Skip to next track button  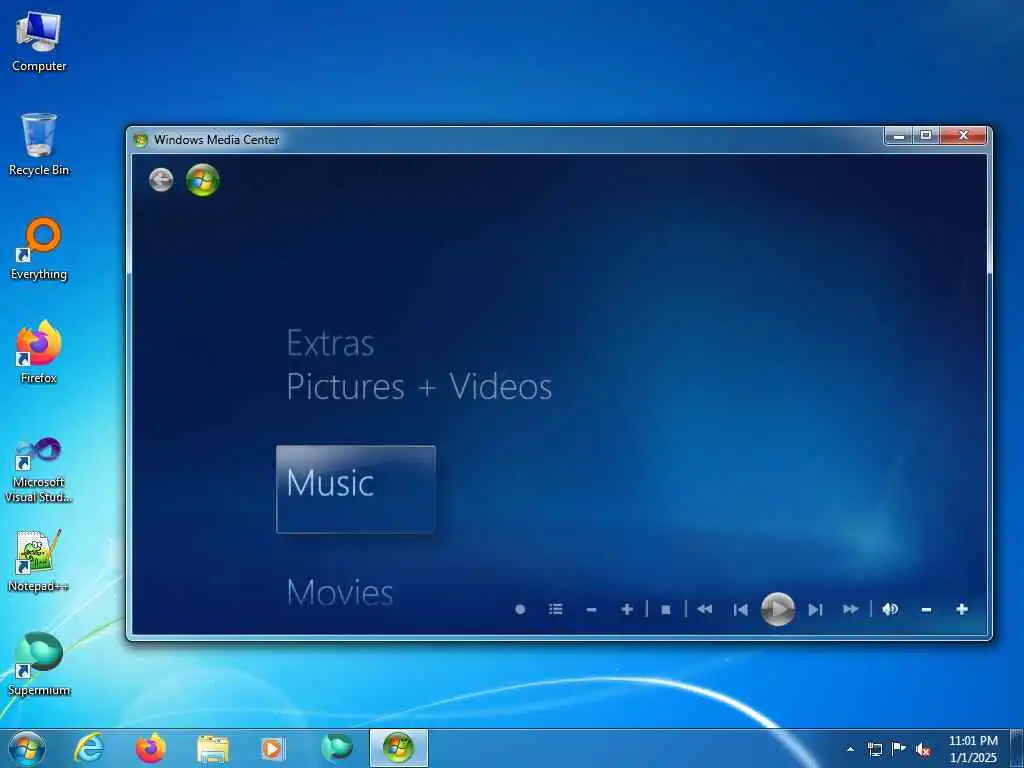coord(815,609)
